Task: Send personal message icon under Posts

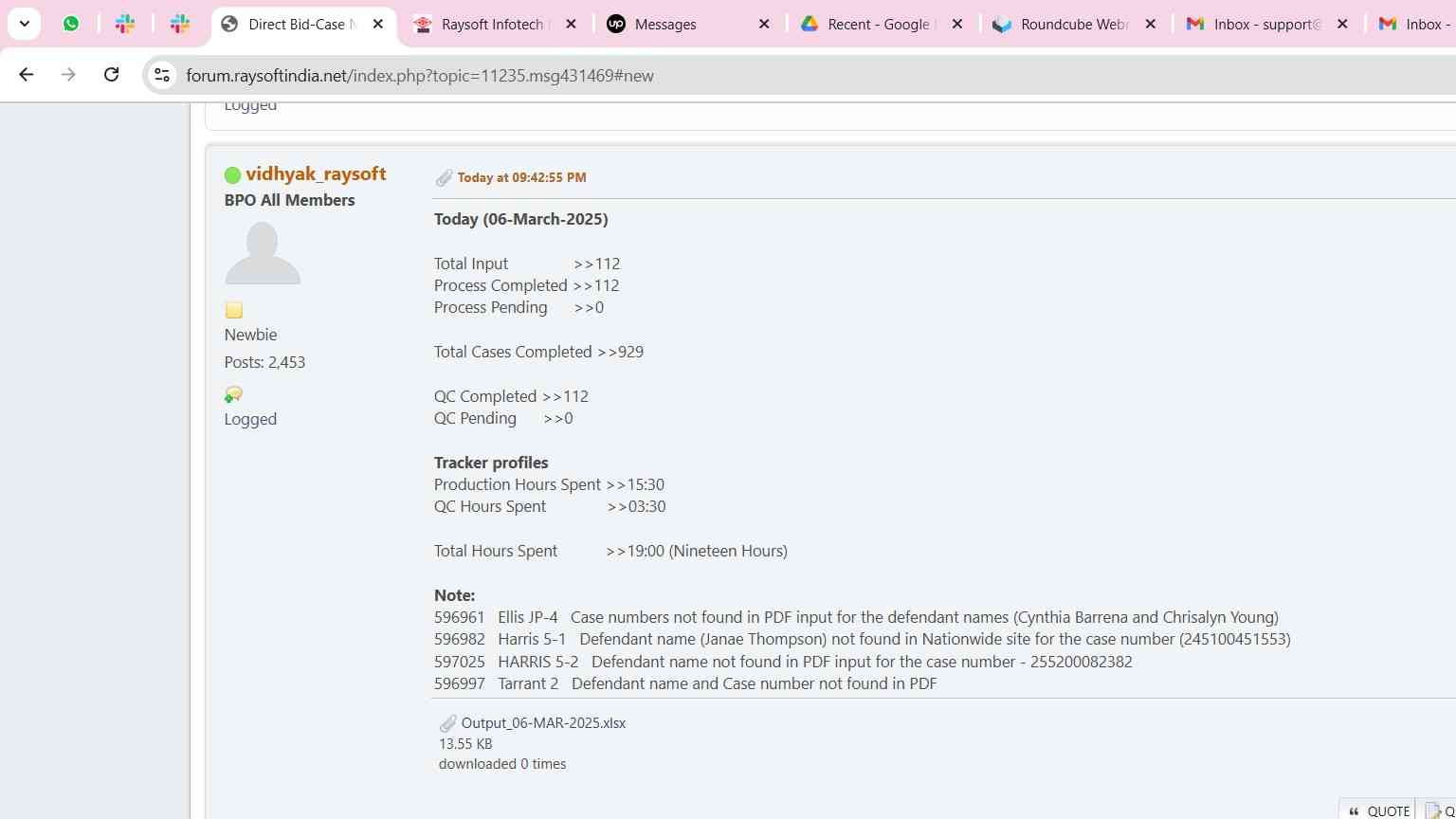Action: 233,394
